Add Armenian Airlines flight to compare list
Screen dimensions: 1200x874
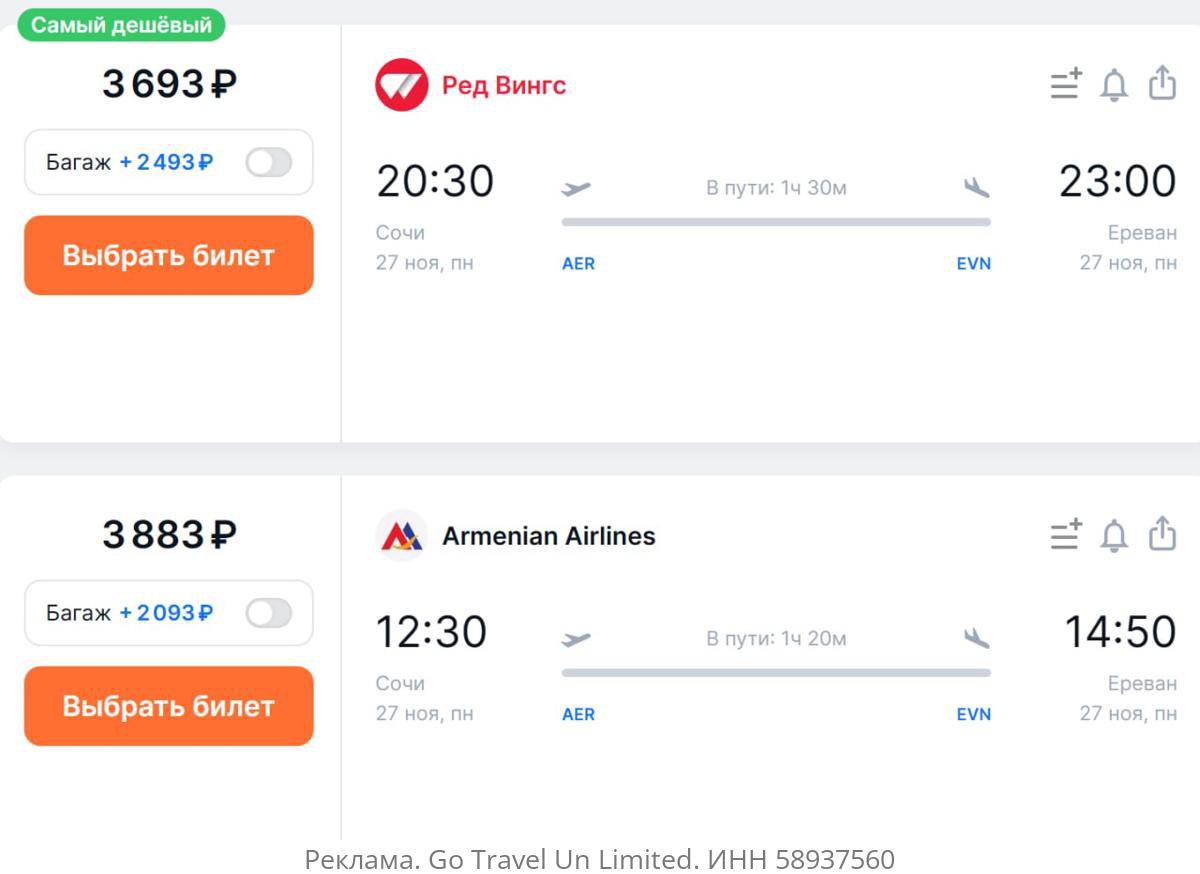(x=1066, y=535)
